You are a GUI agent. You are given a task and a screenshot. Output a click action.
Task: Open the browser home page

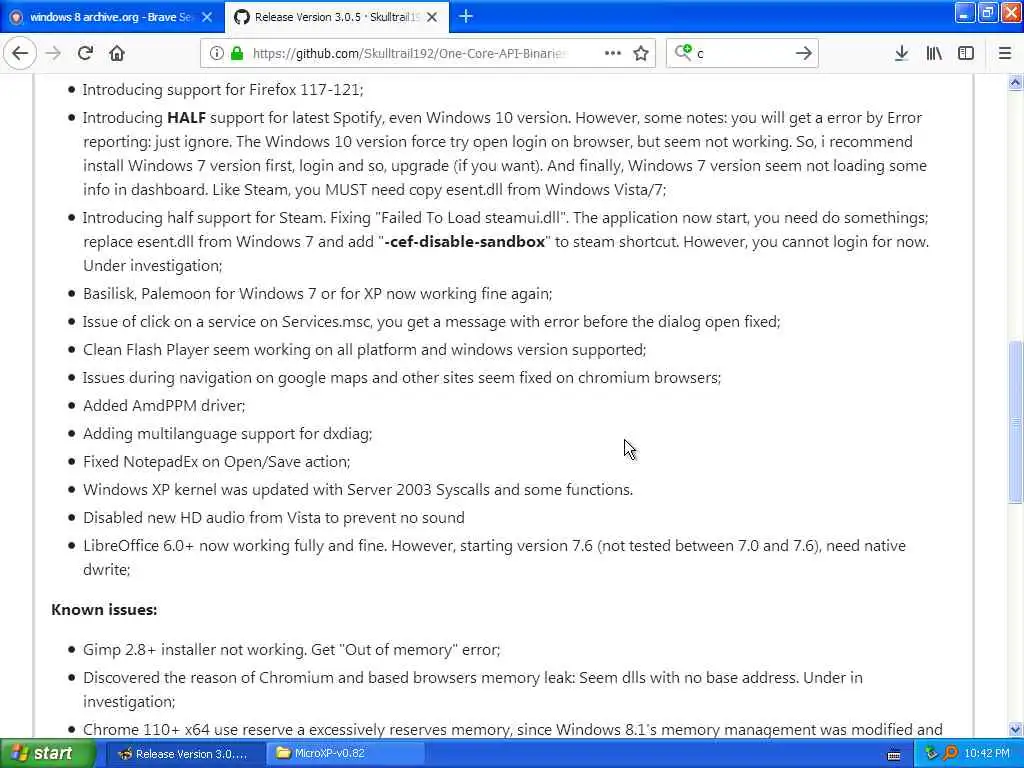pos(117,53)
